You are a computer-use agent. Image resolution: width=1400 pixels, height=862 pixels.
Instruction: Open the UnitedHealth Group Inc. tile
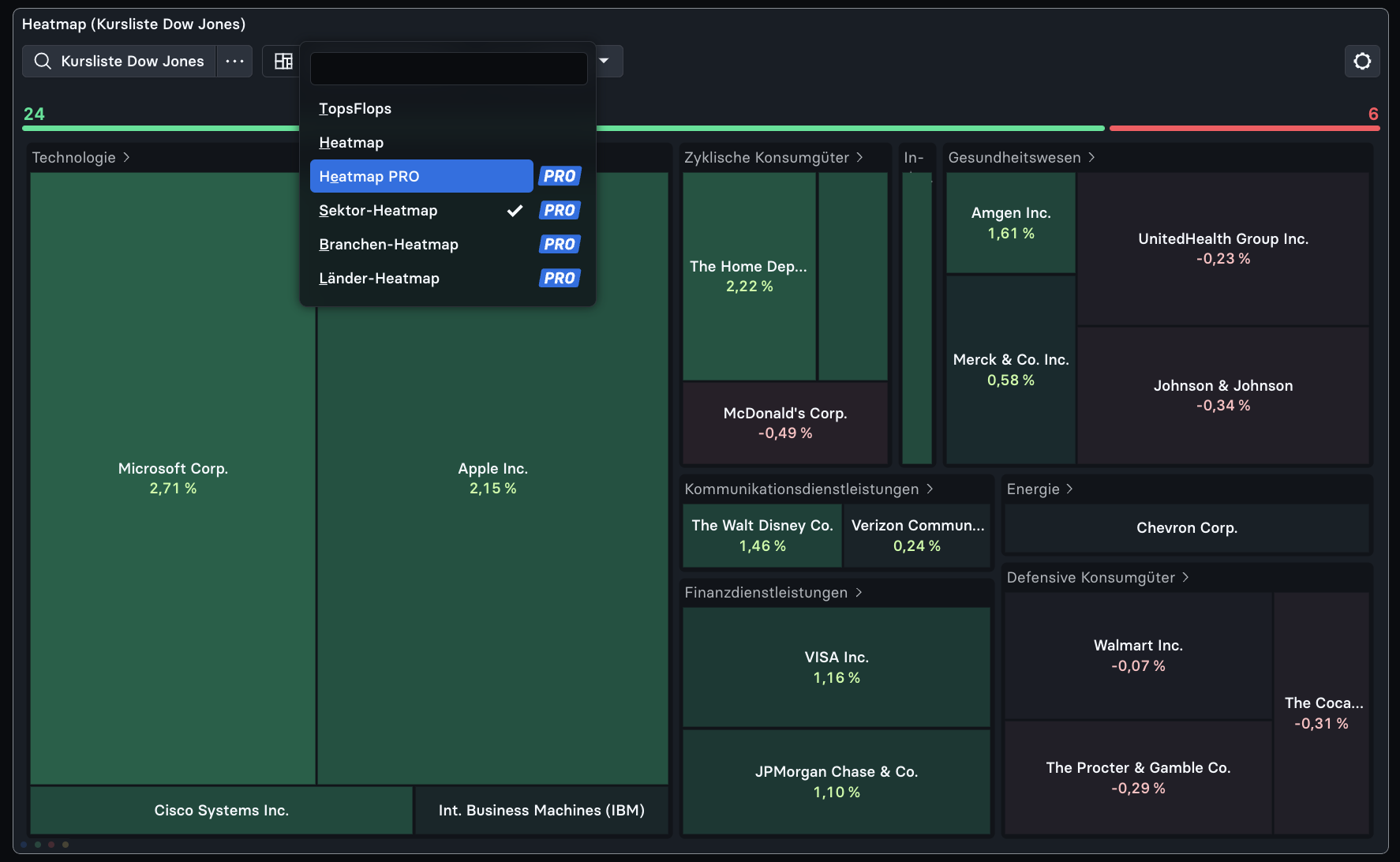(1223, 249)
